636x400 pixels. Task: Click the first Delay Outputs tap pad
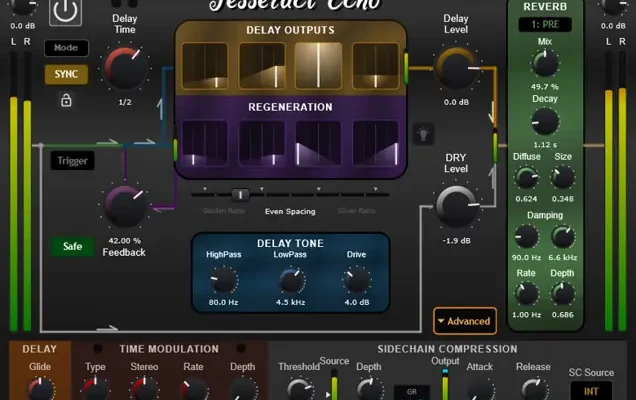pyautogui.click(x=205, y=66)
